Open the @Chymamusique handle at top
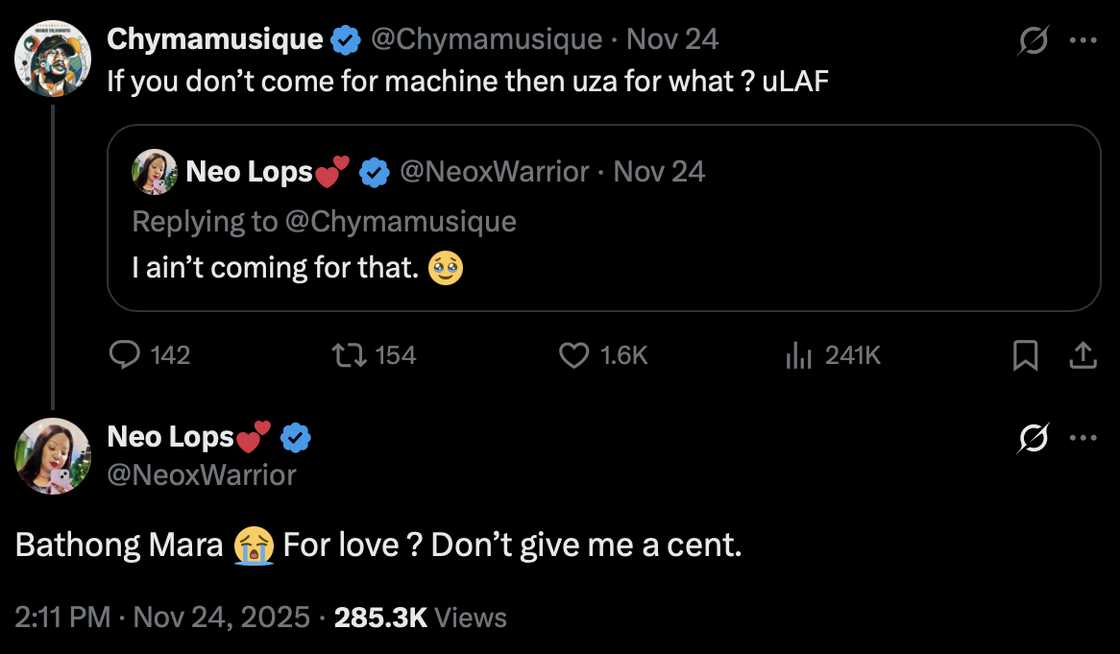 coord(486,39)
